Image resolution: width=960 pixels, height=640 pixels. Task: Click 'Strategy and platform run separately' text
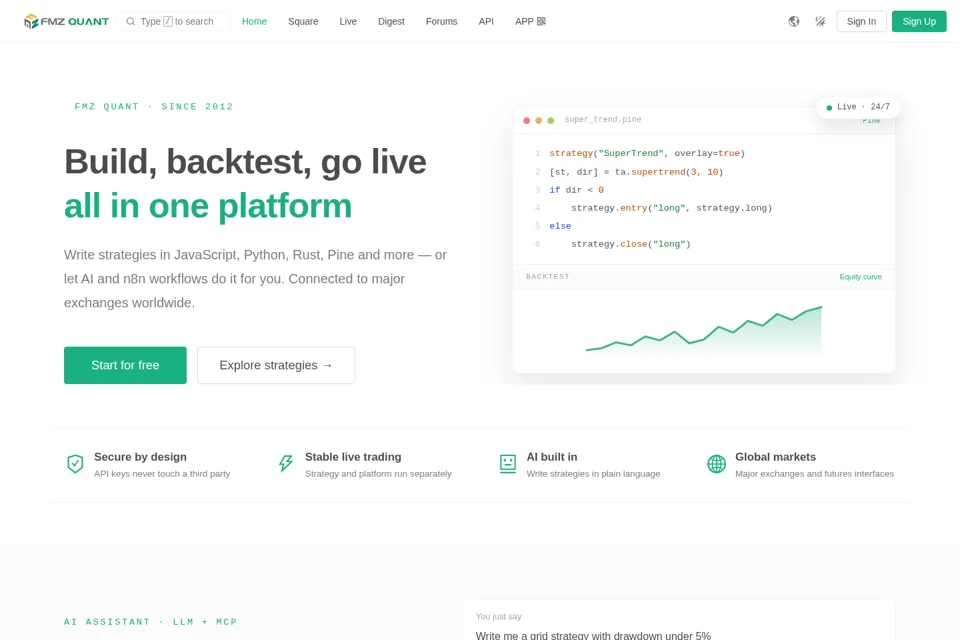click(x=378, y=474)
